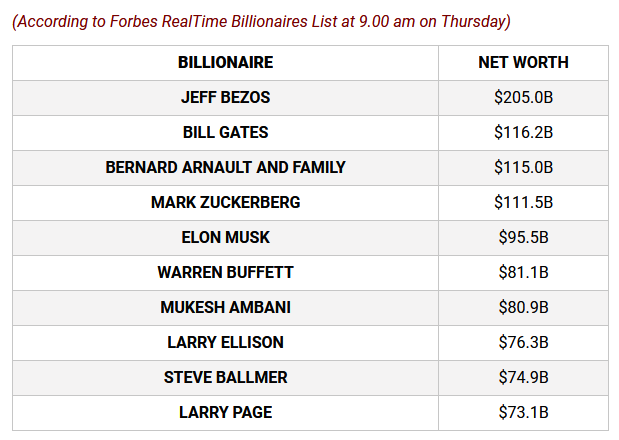The image size is (619, 440).
Task: Click the Forbes RealTime Billionaires List caption
Action: (x=261, y=22)
